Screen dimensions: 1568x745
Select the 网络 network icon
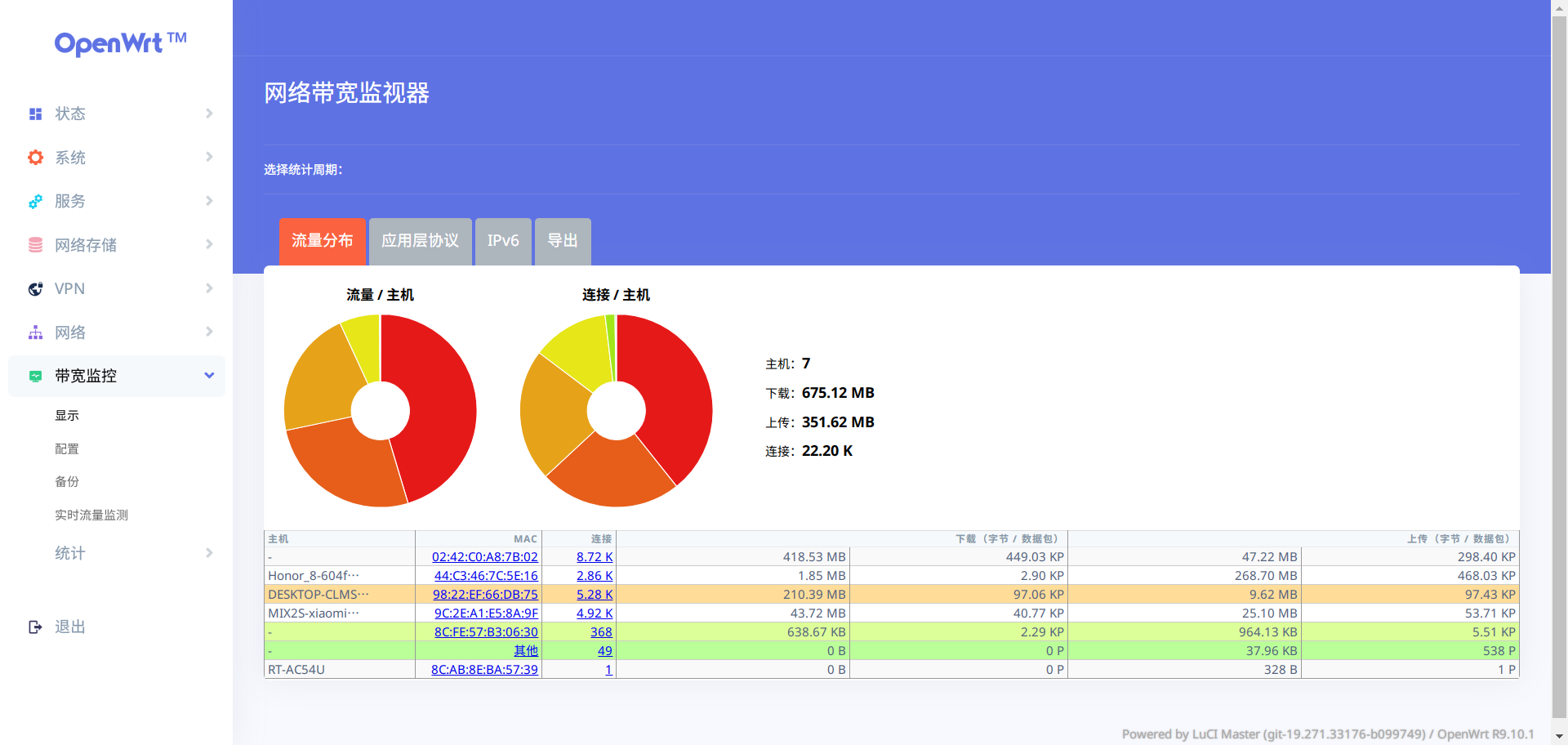35,332
